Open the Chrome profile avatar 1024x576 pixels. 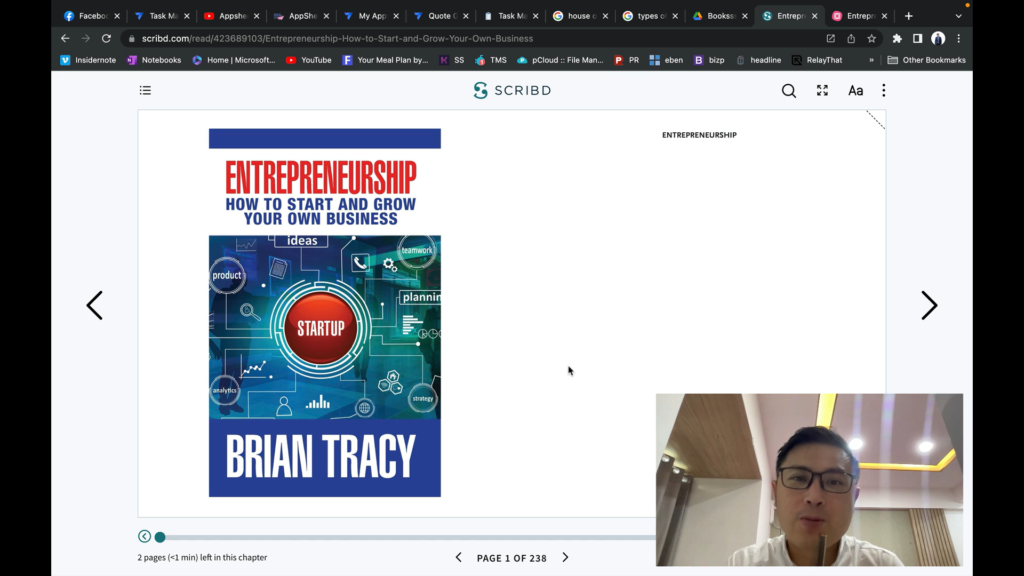[x=938, y=39]
